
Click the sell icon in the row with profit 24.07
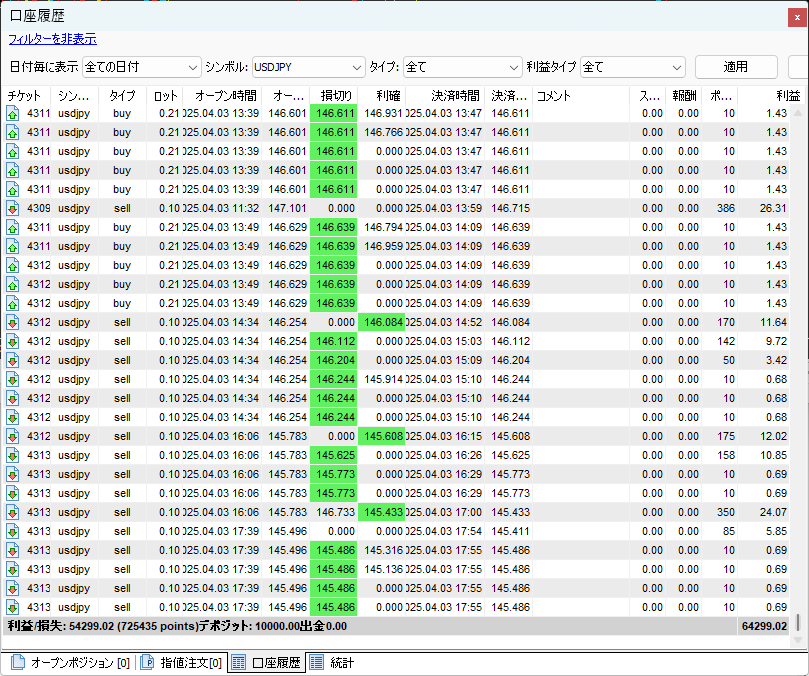(13, 512)
